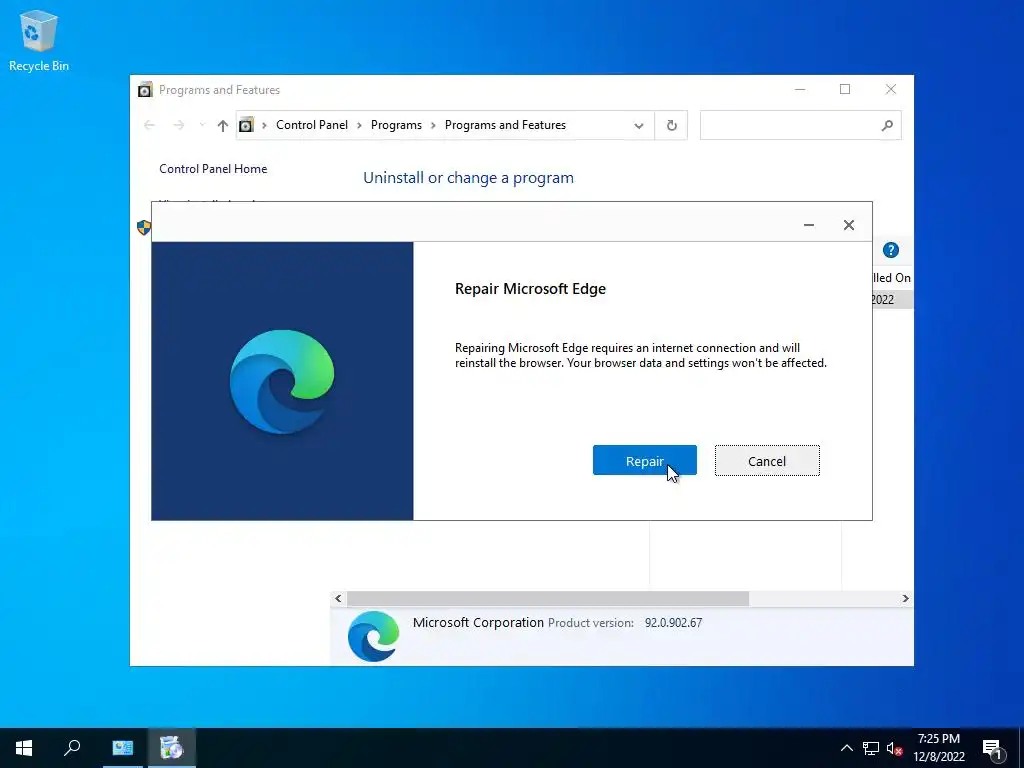
Task: Open the Windows Start menu
Action: pos(24,748)
